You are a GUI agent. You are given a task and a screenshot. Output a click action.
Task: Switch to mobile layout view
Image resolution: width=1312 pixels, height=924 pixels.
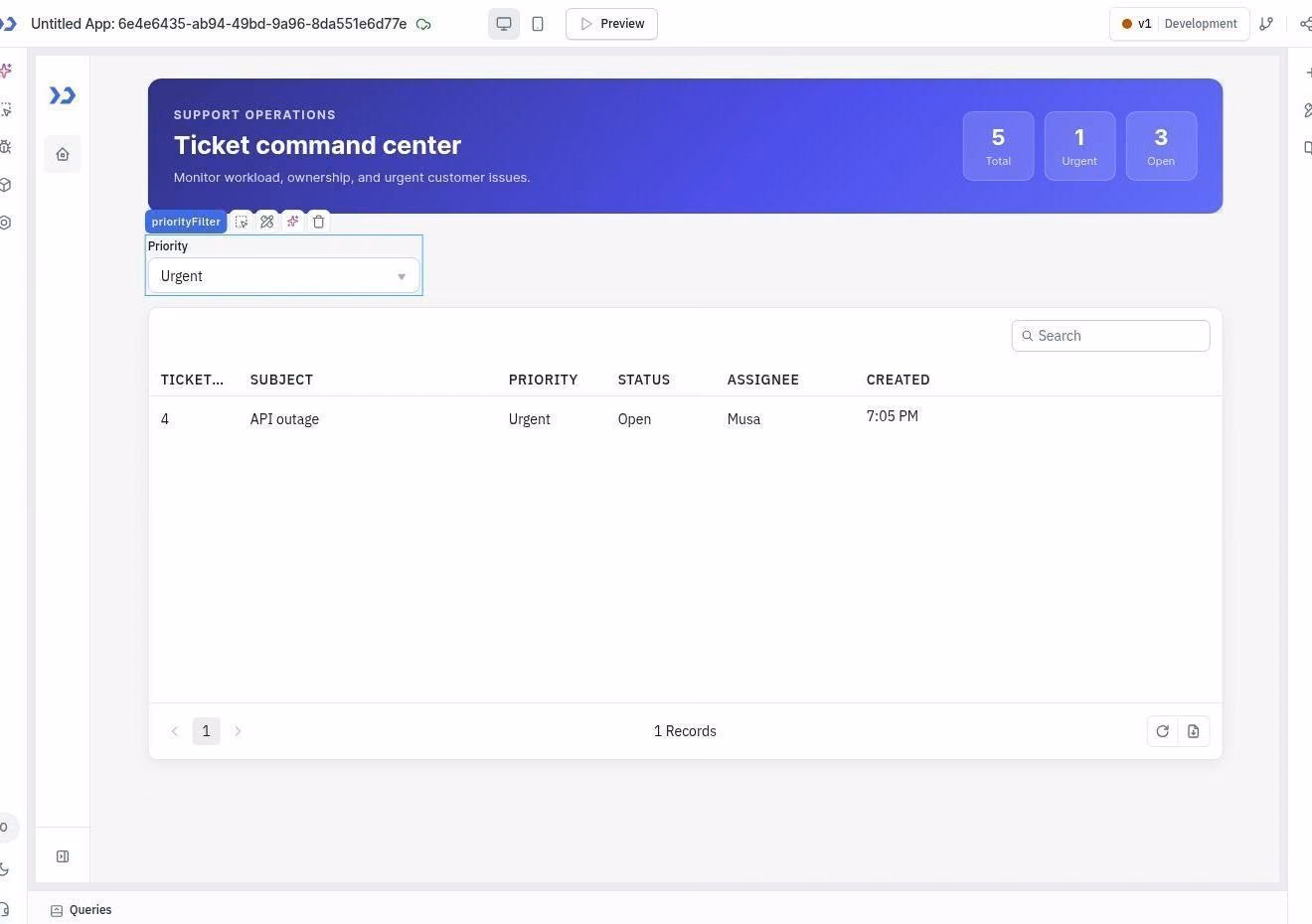538,24
